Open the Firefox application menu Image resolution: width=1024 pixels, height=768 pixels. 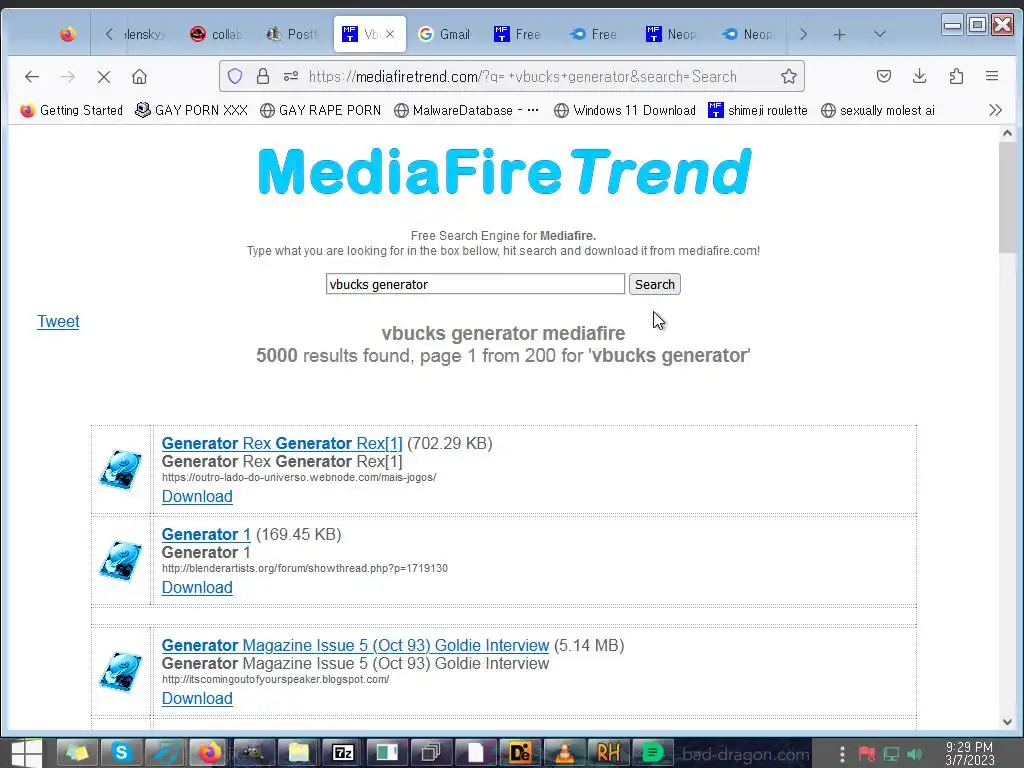click(x=991, y=76)
